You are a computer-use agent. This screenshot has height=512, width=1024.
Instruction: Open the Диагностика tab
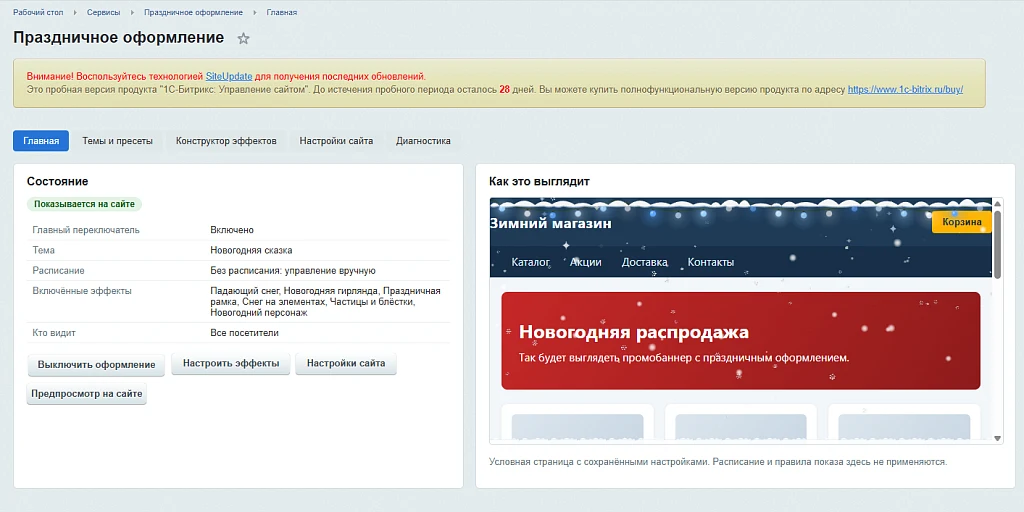click(x=423, y=140)
